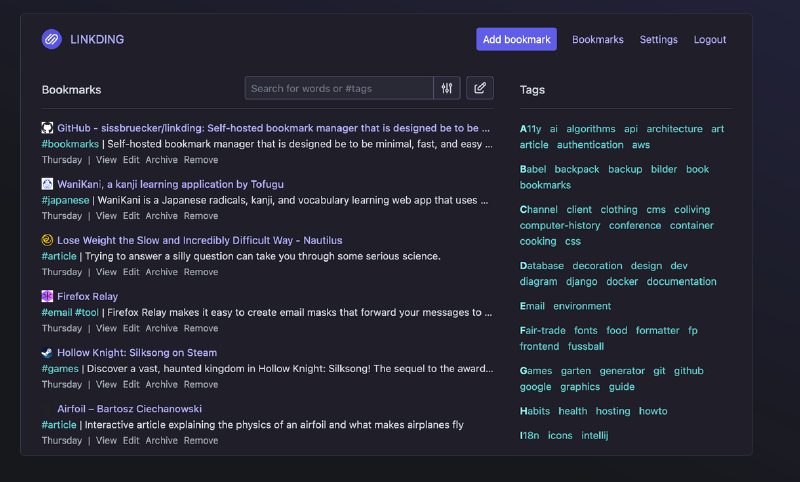Select the #japanese tag on WaniKani
The image size is (800, 482).
coord(65,200)
